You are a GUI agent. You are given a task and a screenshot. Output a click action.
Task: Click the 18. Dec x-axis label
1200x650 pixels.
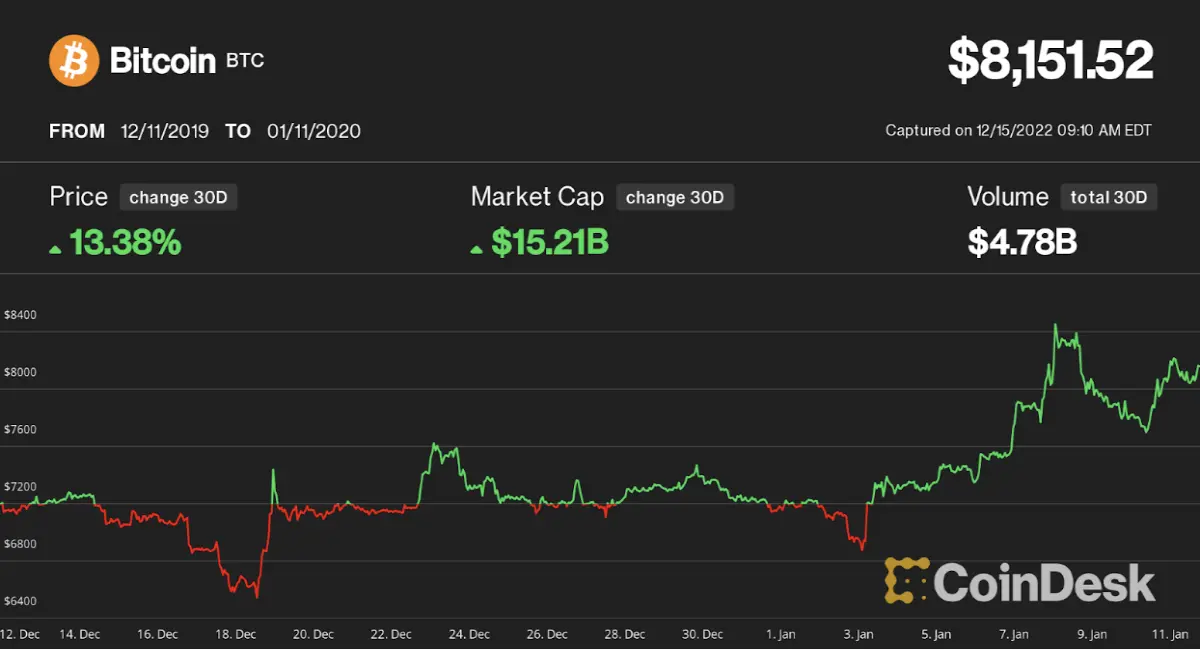coord(236,634)
